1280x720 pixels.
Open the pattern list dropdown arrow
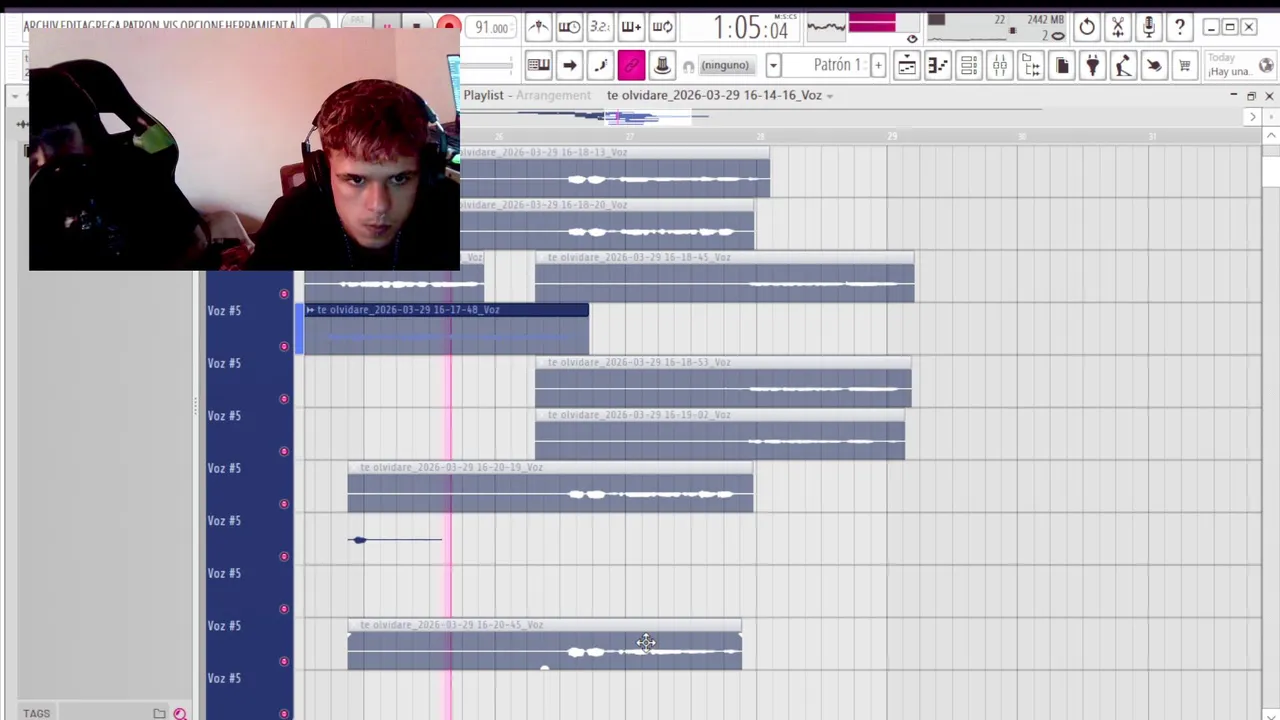(x=773, y=66)
